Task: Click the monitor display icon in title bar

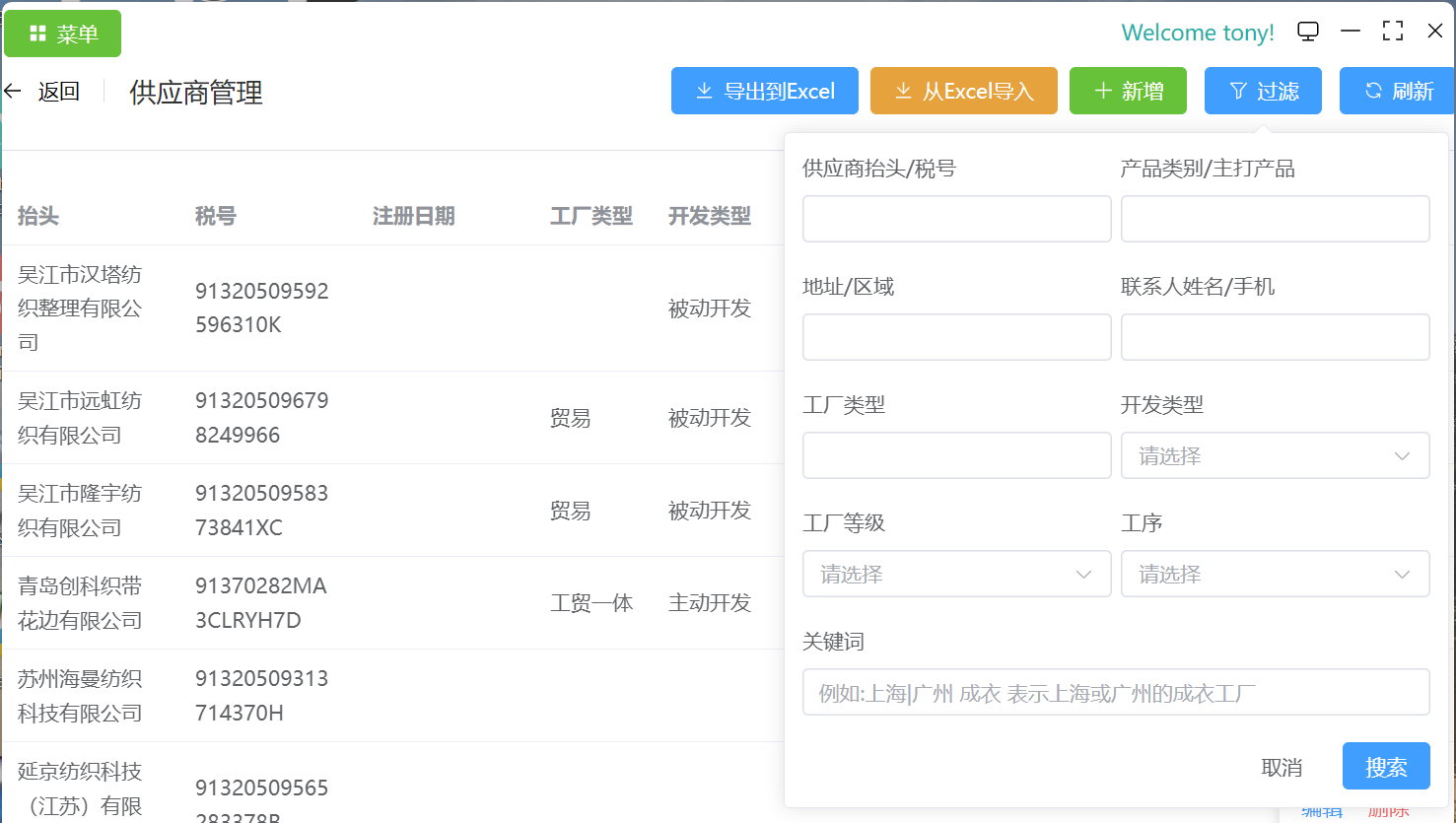Action: click(x=1307, y=32)
